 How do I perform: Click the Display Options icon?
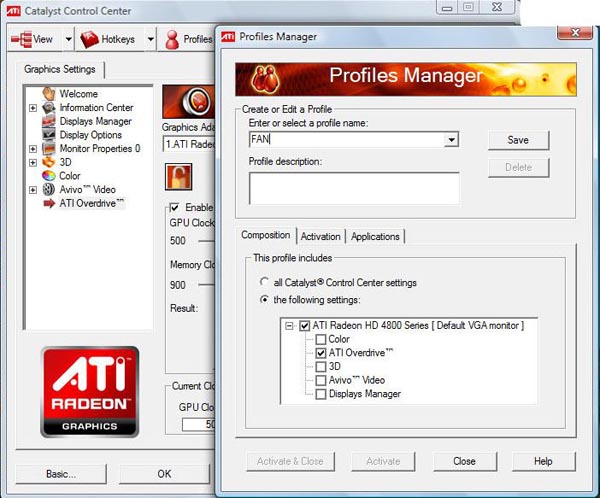pyautogui.click(x=49, y=135)
